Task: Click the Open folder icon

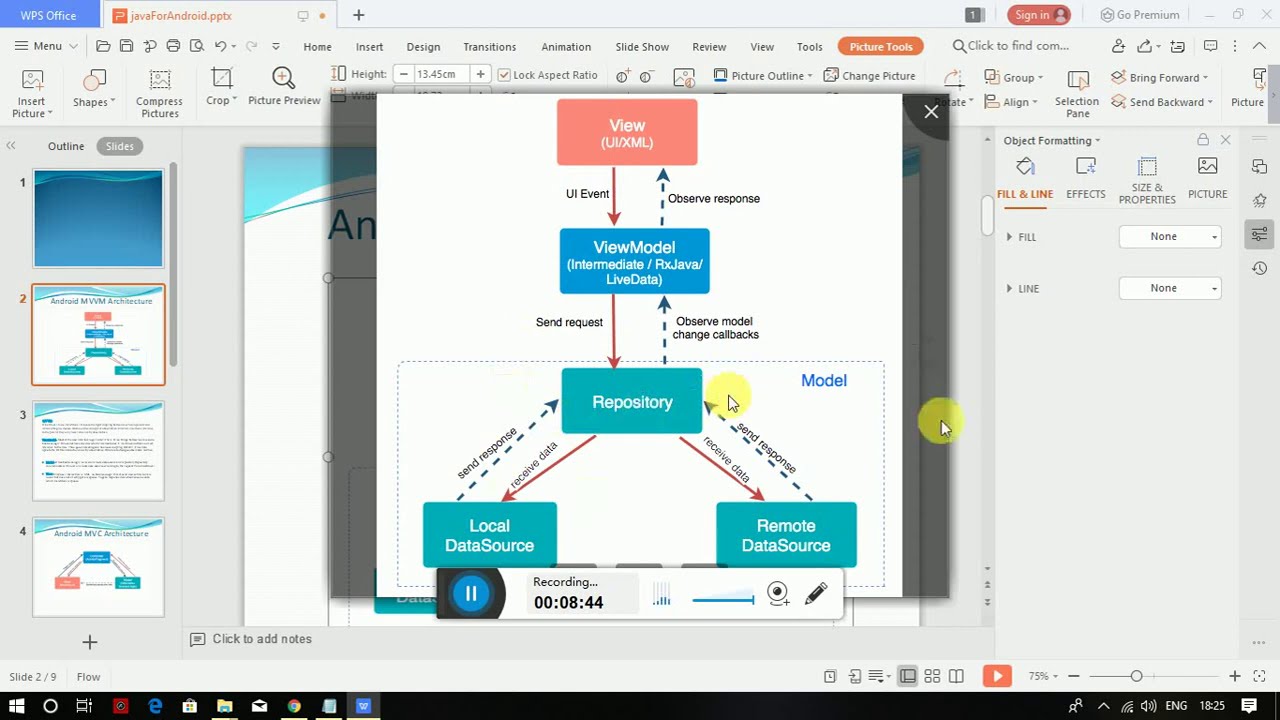Action: [103, 46]
